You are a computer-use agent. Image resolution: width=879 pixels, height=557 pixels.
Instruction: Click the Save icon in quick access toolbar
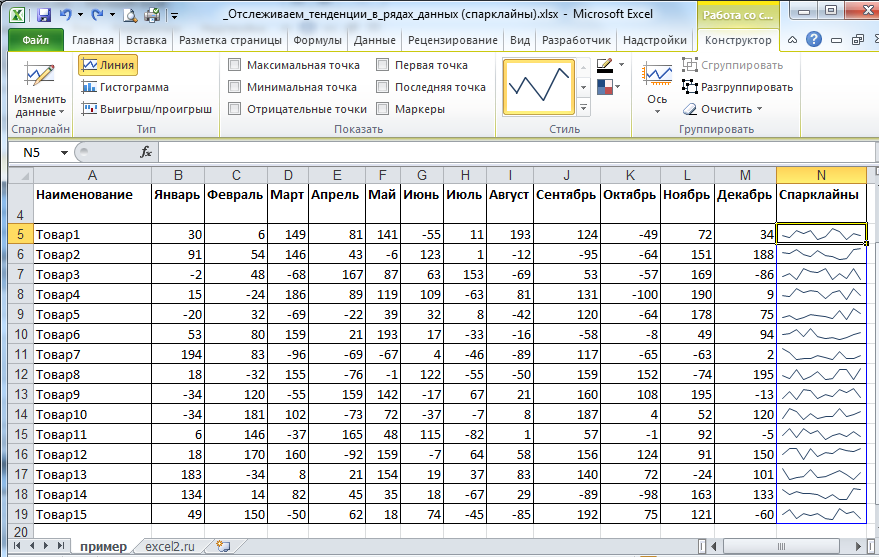(42, 15)
